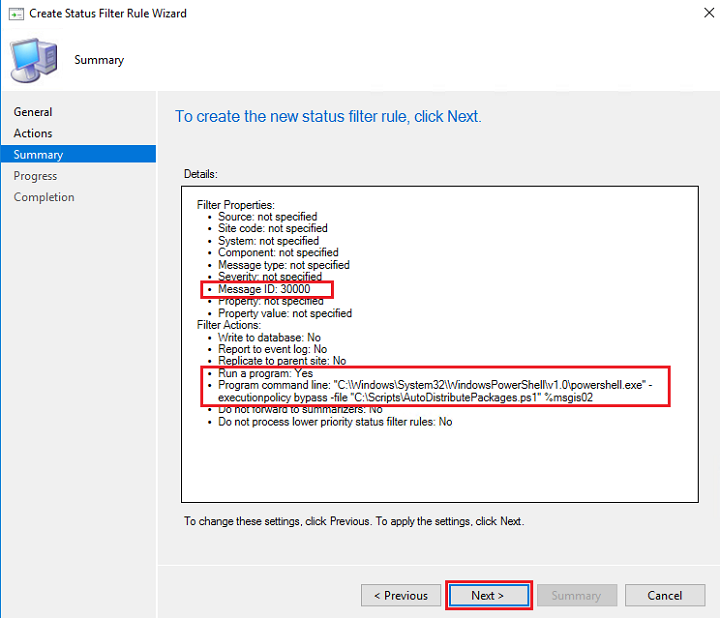Click the wizard icon in the title bar

tap(17, 14)
